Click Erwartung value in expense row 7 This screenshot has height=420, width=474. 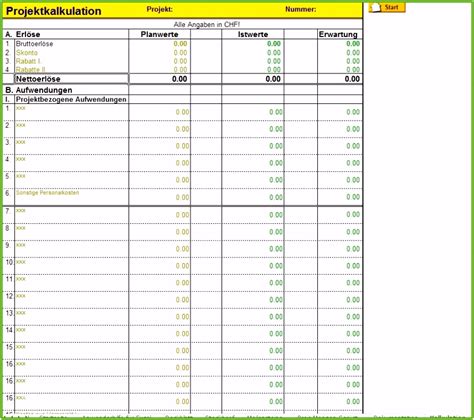353,215
